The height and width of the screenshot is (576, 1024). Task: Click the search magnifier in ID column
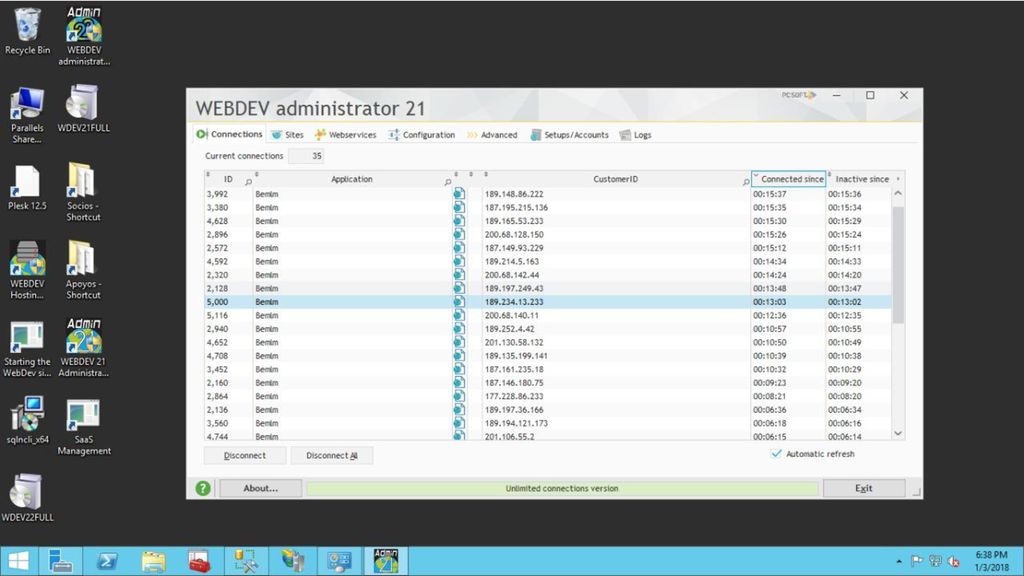(x=248, y=182)
